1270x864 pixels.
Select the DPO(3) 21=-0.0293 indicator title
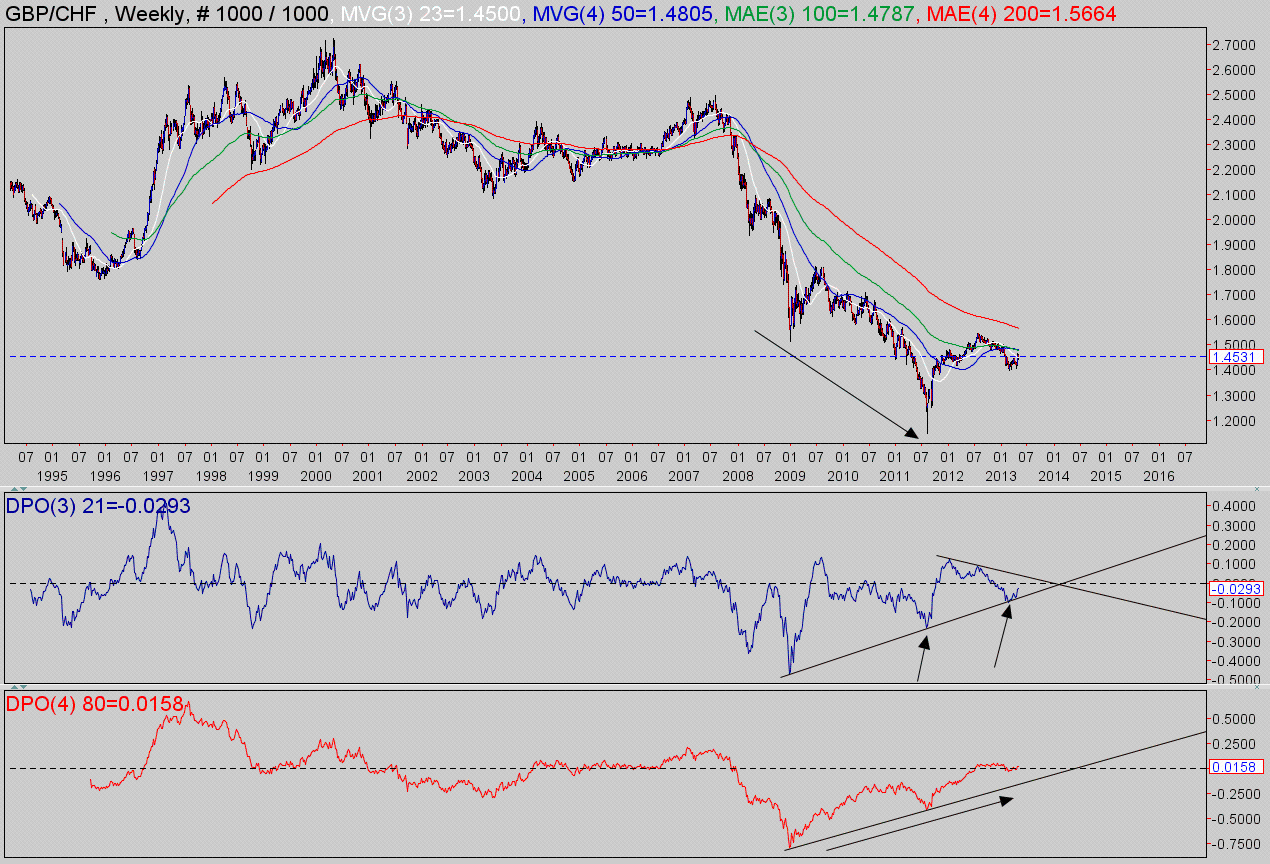click(99, 506)
